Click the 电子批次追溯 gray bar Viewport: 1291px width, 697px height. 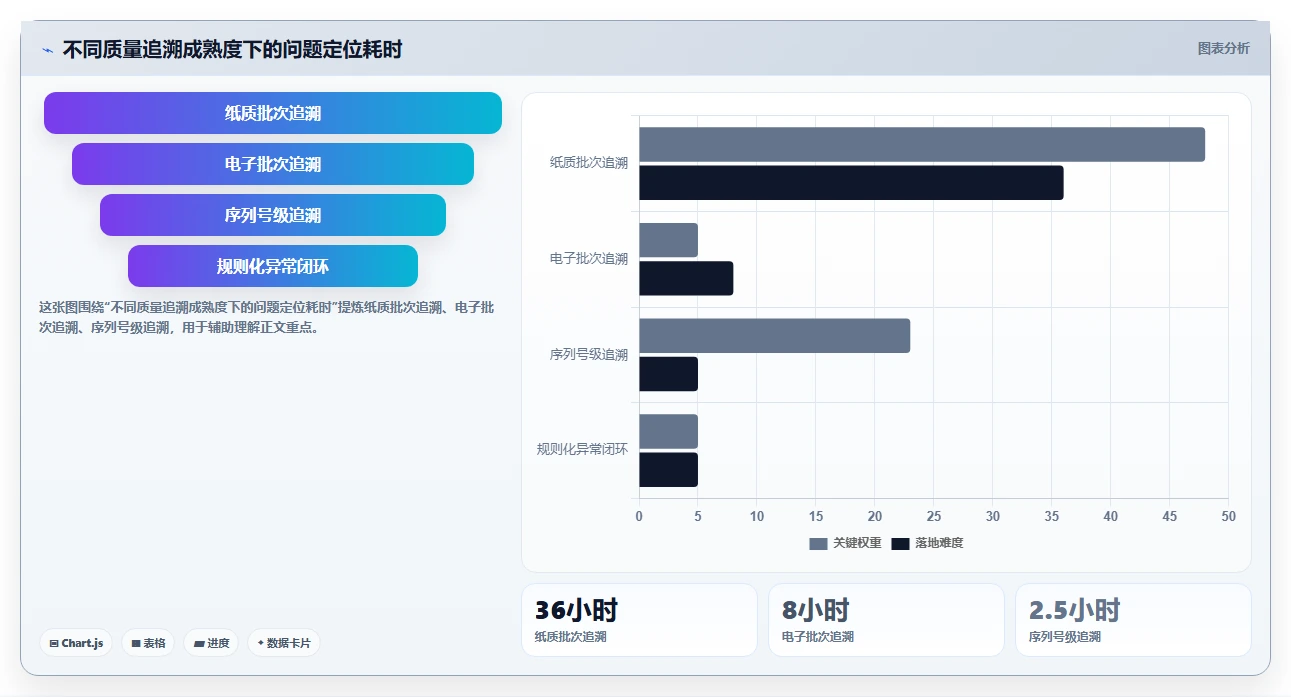click(668, 240)
